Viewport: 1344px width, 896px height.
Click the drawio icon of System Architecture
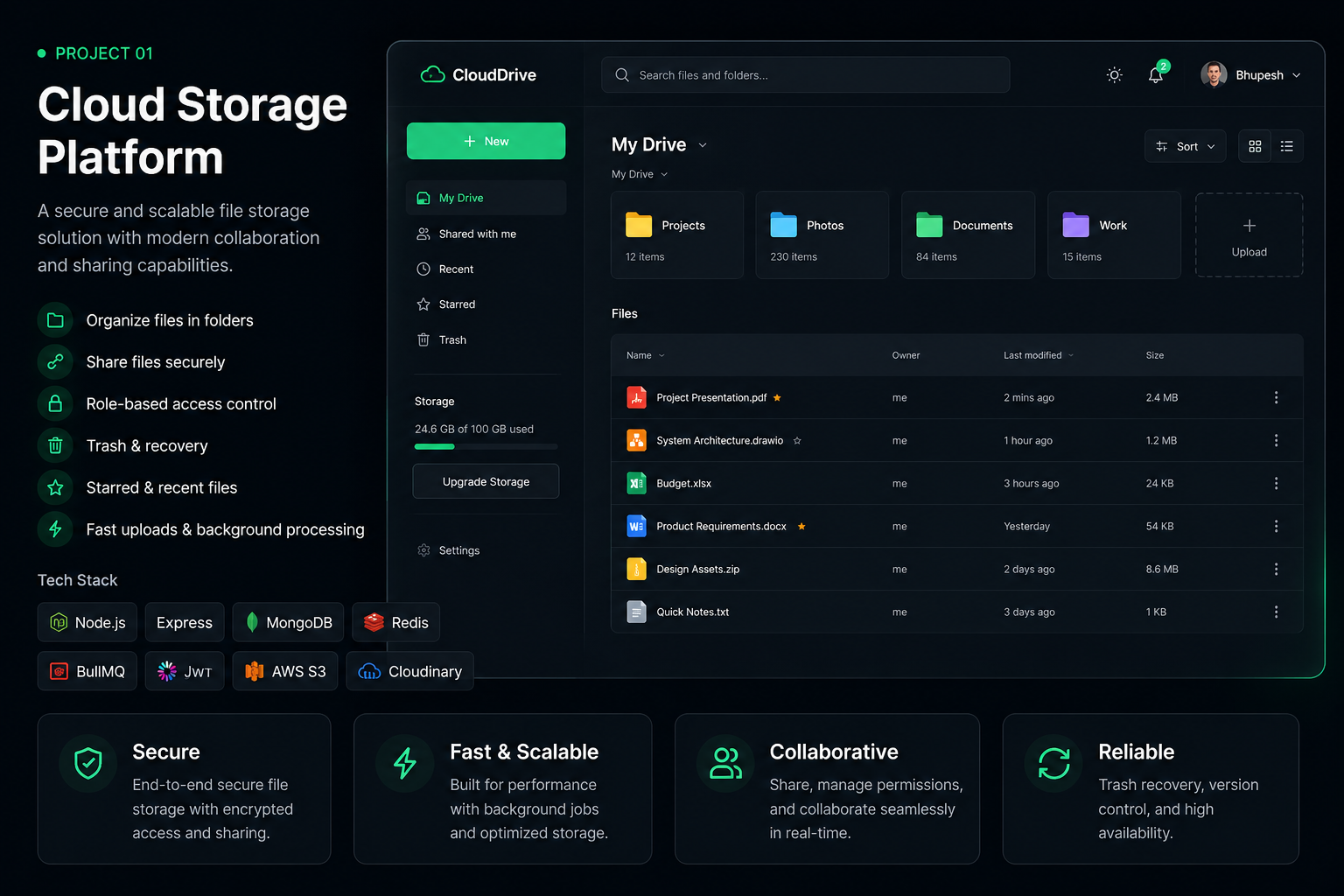click(637, 440)
